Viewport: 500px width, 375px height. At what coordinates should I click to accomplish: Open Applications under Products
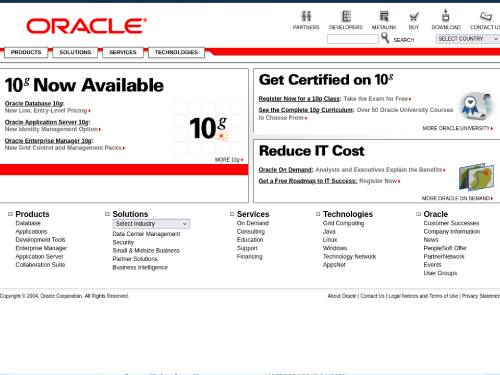(x=31, y=232)
